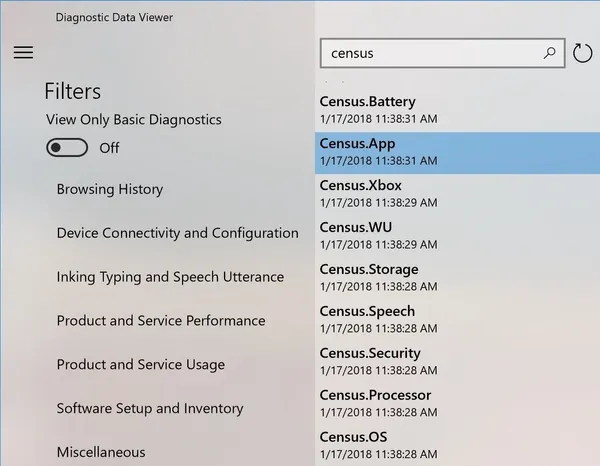Refresh the diagnostic events list
This screenshot has height=466, width=600.
(x=582, y=53)
